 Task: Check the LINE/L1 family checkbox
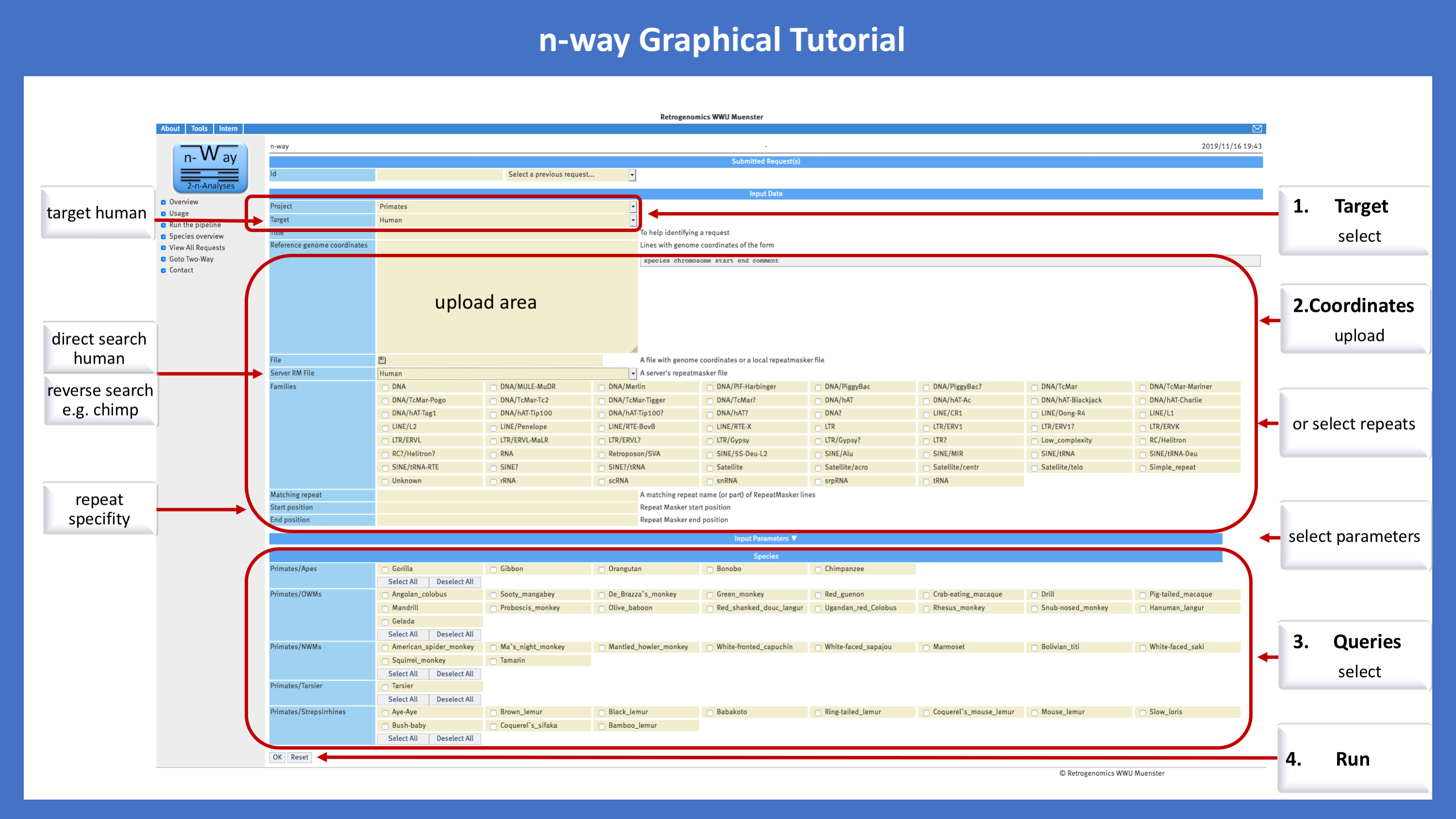1142,414
